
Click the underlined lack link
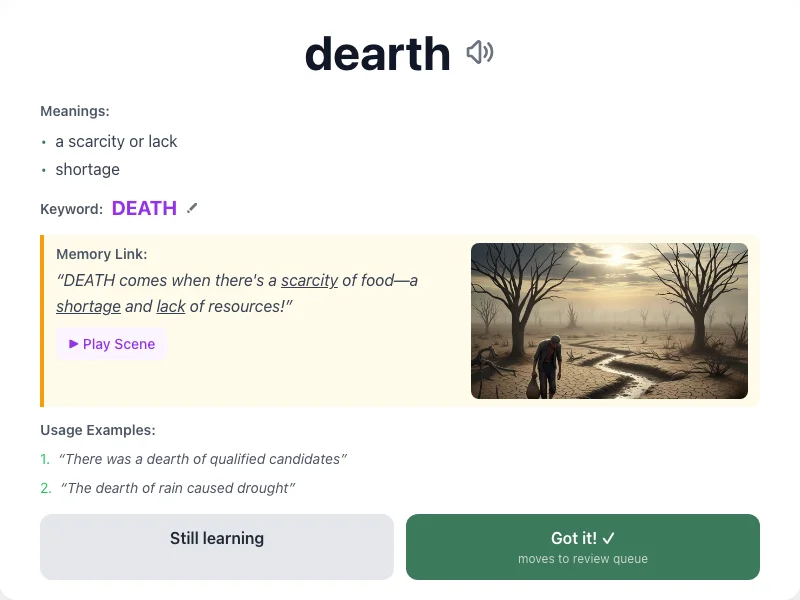pyautogui.click(x=170, y=307)
